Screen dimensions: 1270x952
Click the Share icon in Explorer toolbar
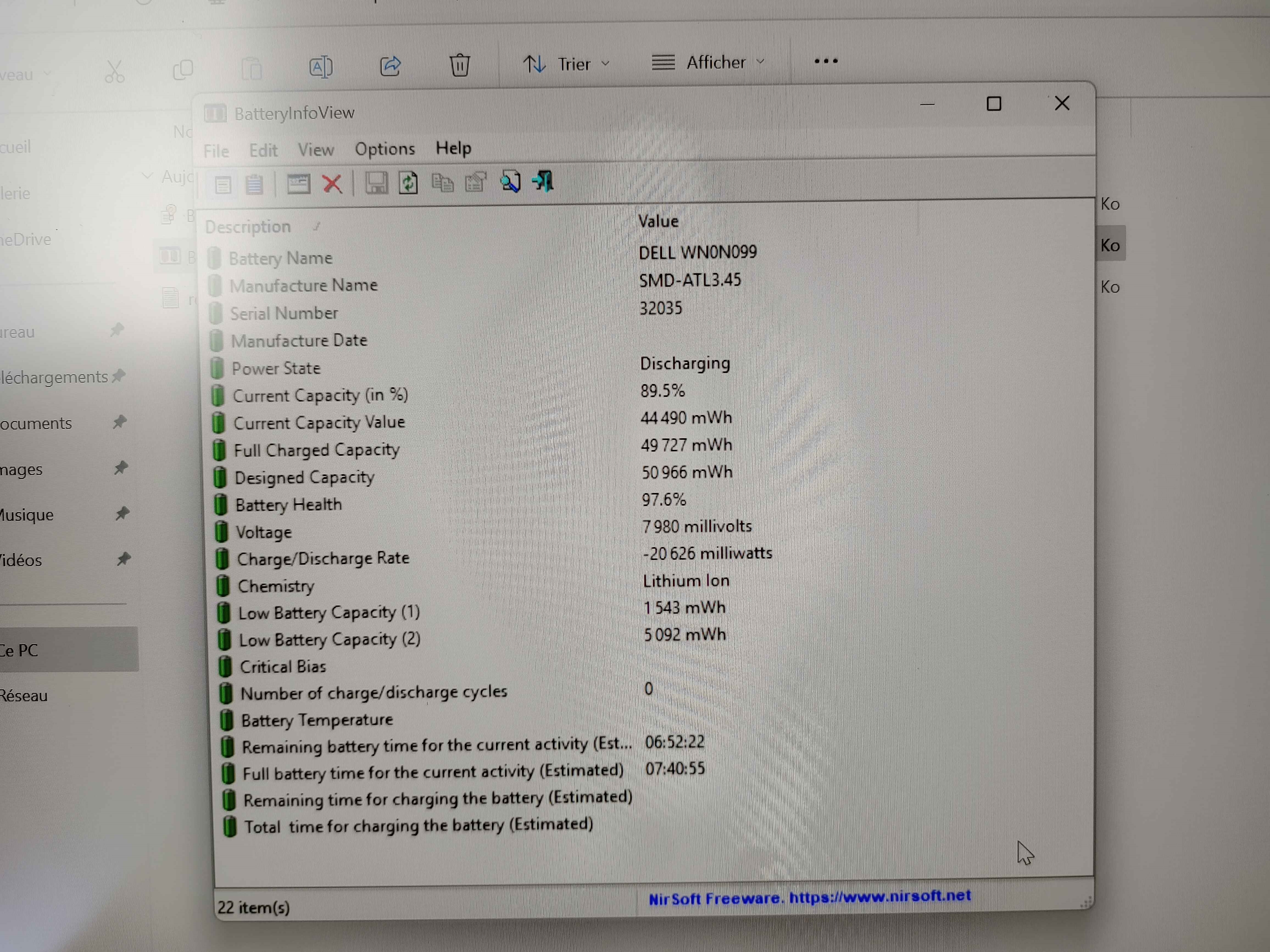(390, 66)
